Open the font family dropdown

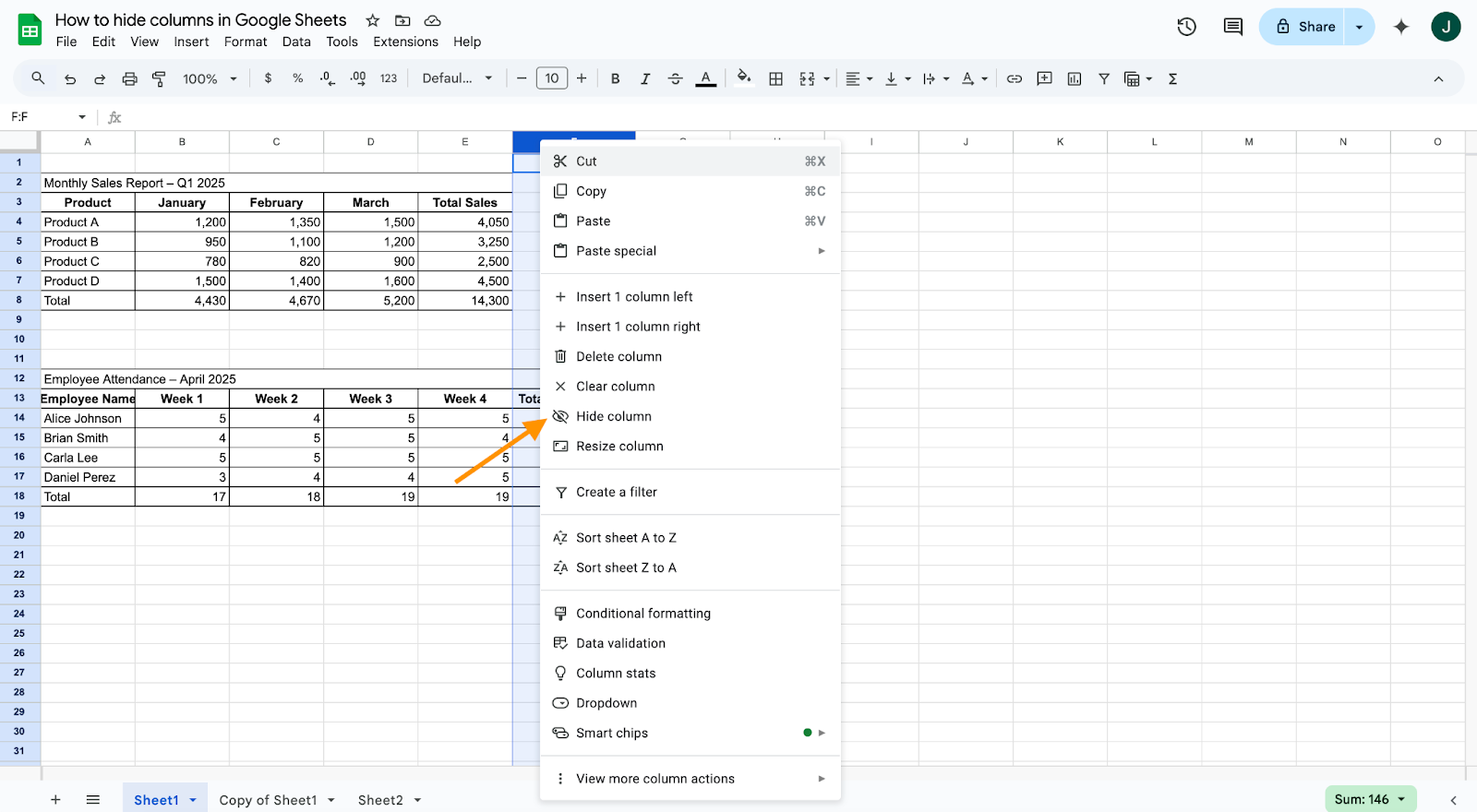click(x=457, y=79)
